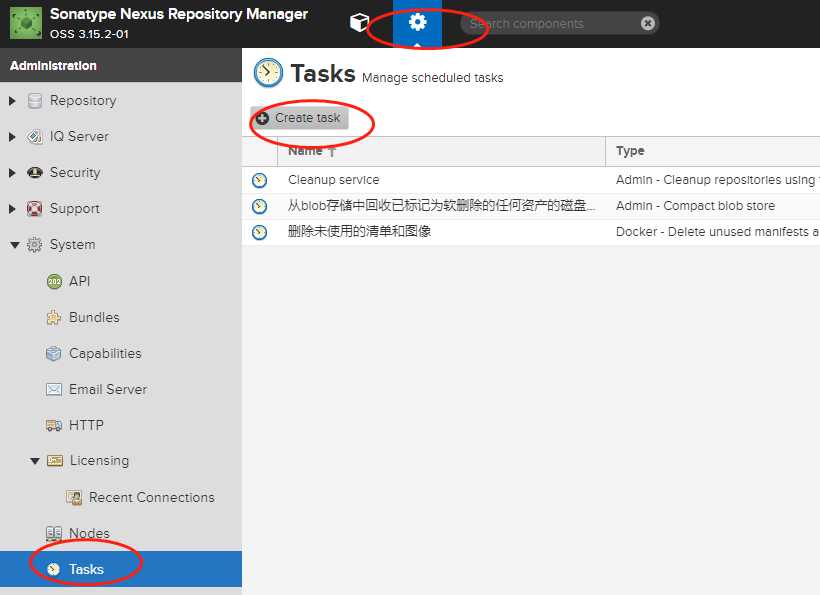Click the Nodes server icon
Viewport: 820px width, 595px height.
54,533
